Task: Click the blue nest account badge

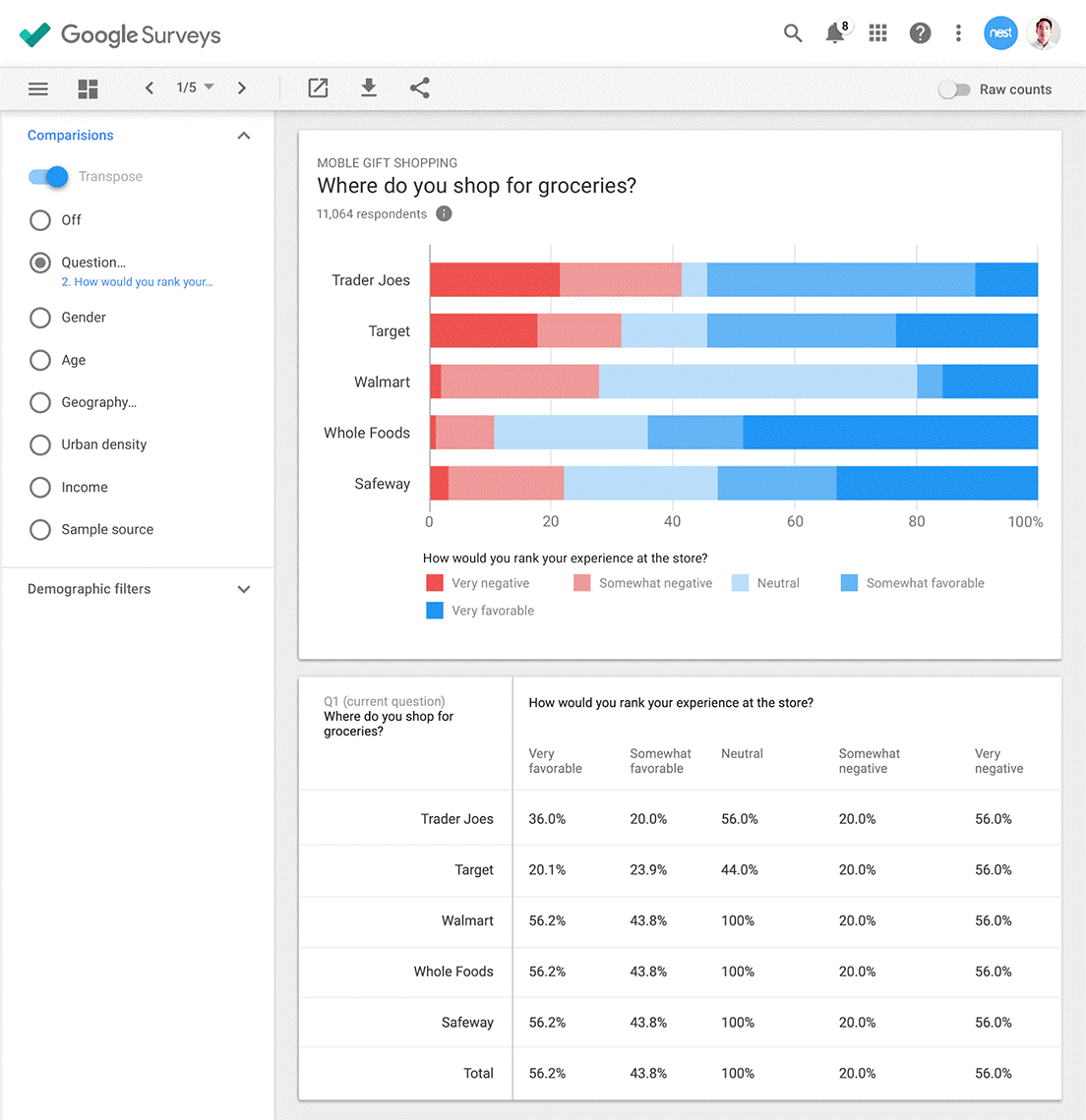Action: [1000, 32]
